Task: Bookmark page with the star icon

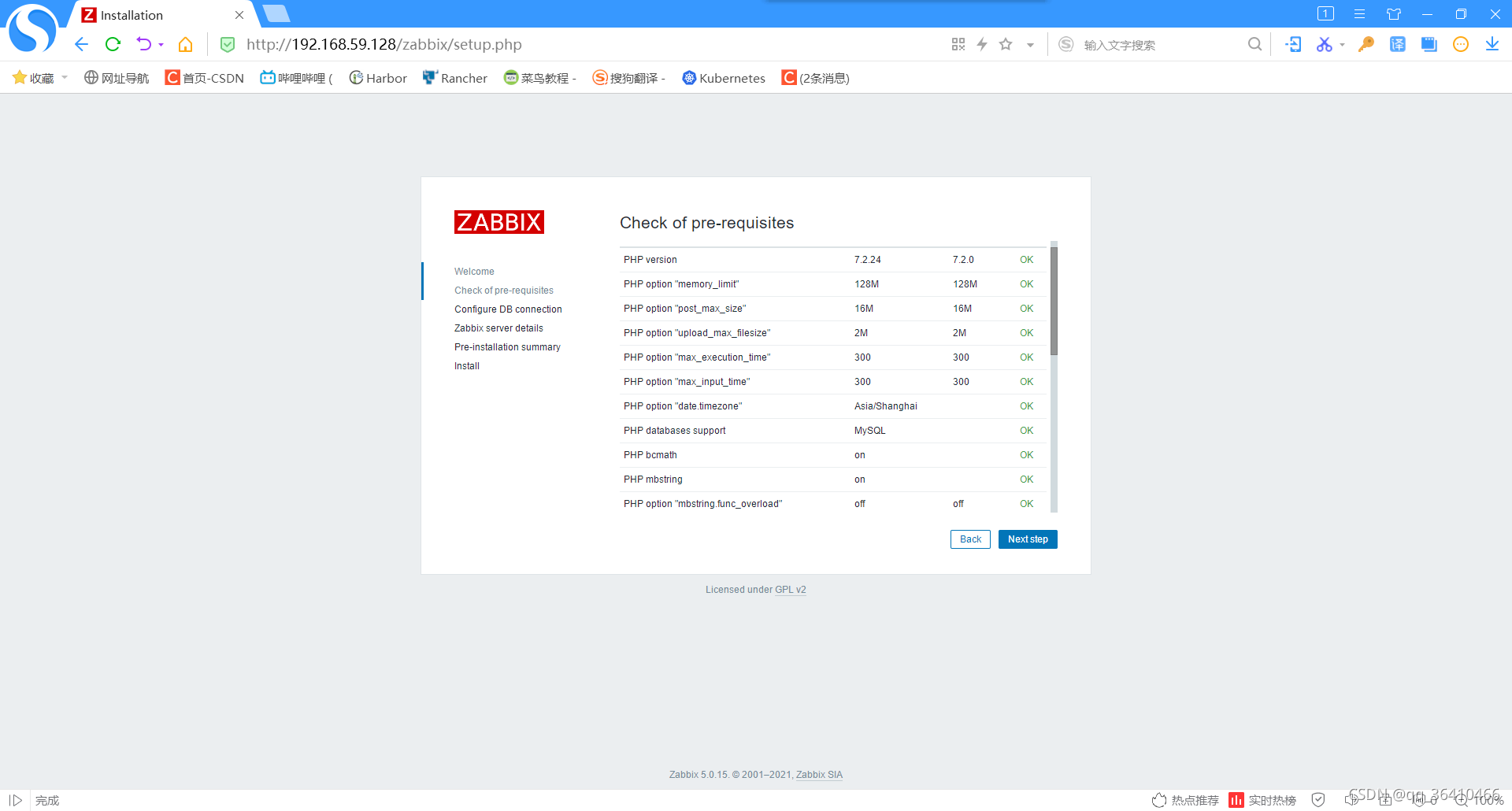Action: tap(1006, 45)
